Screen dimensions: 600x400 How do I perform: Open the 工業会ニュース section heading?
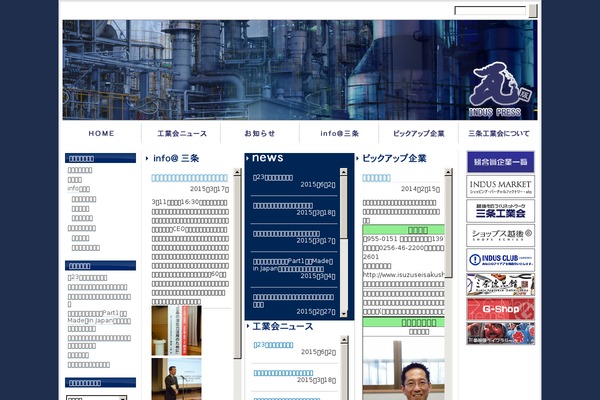[283, 327]
